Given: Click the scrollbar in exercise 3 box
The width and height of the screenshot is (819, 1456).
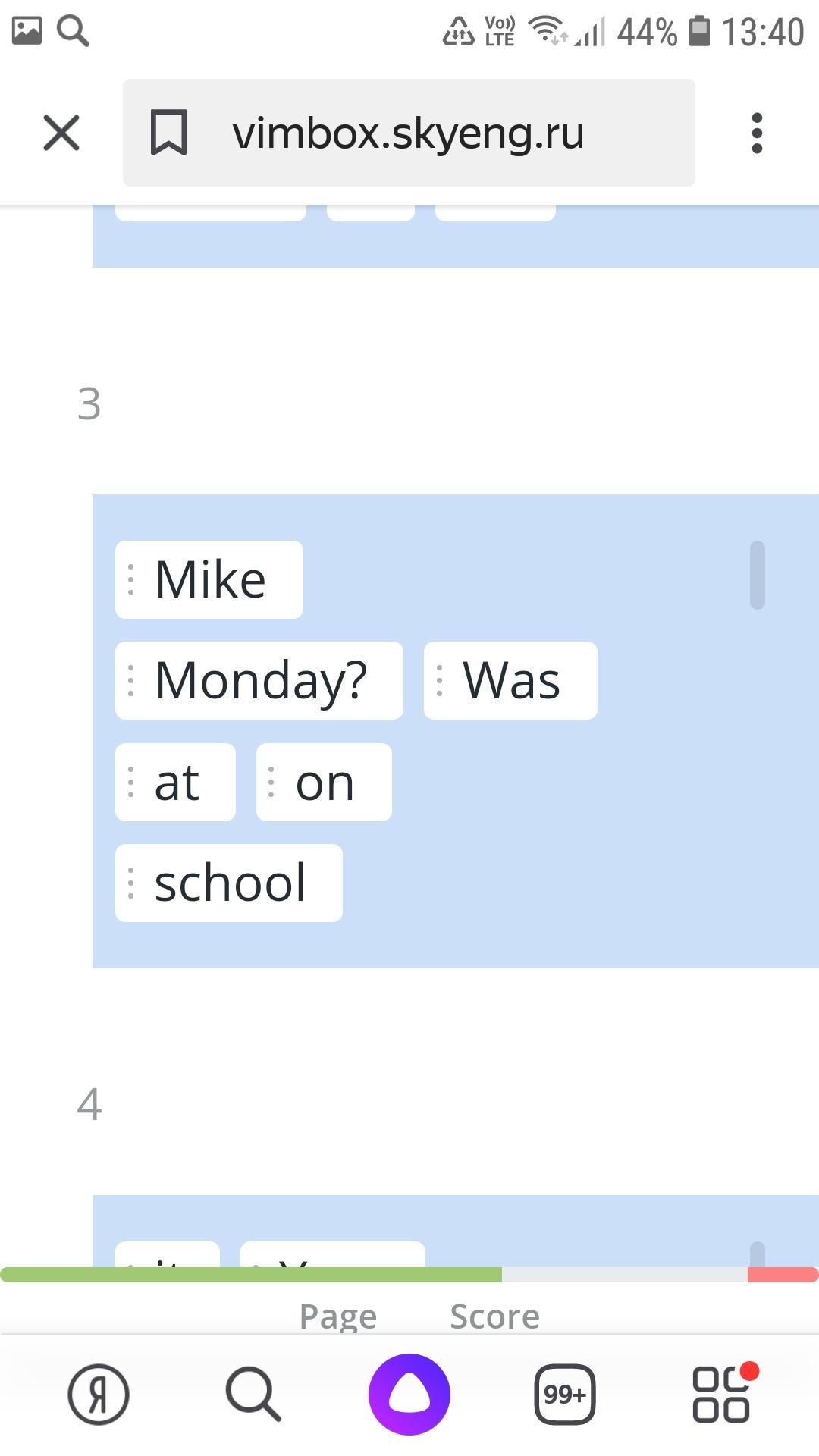Looking at the screenshot, I should pos(757,575).
